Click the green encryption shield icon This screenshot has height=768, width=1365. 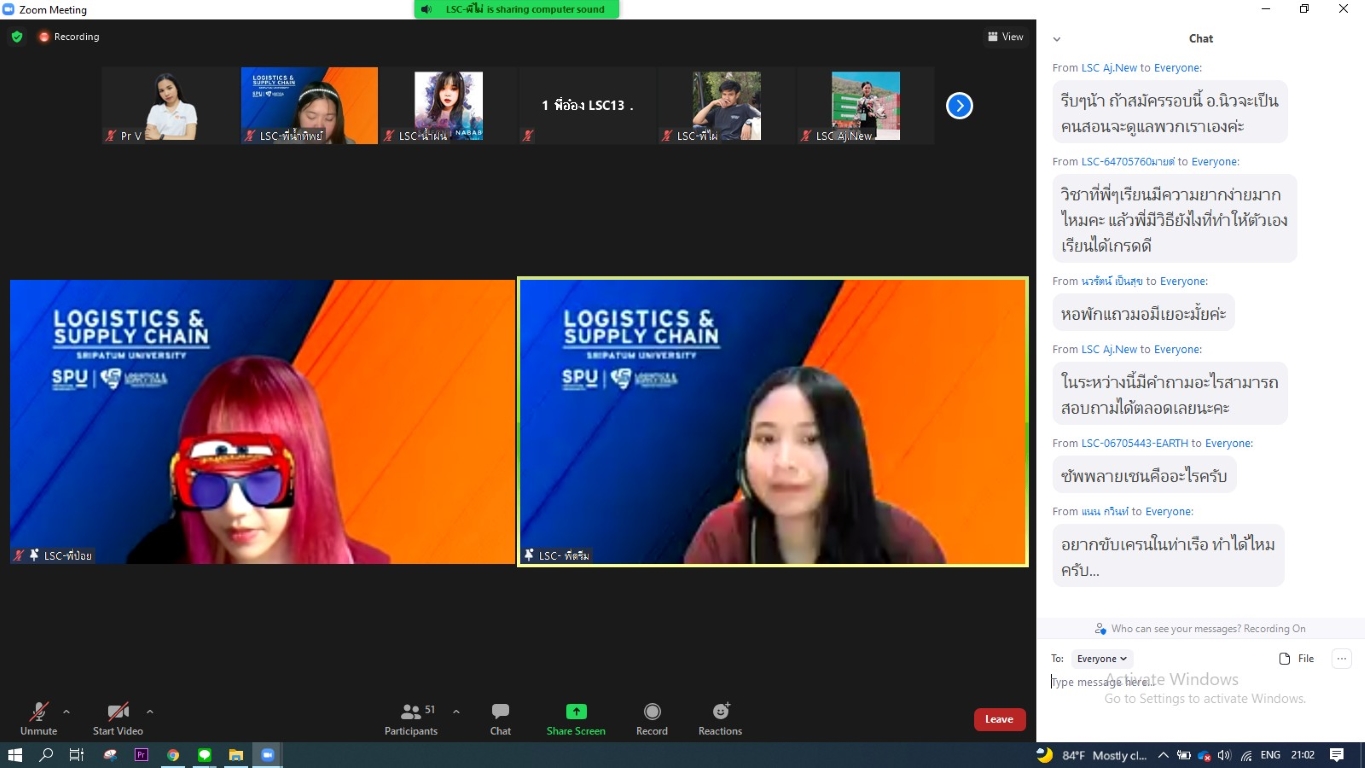[x=17, y=37]
